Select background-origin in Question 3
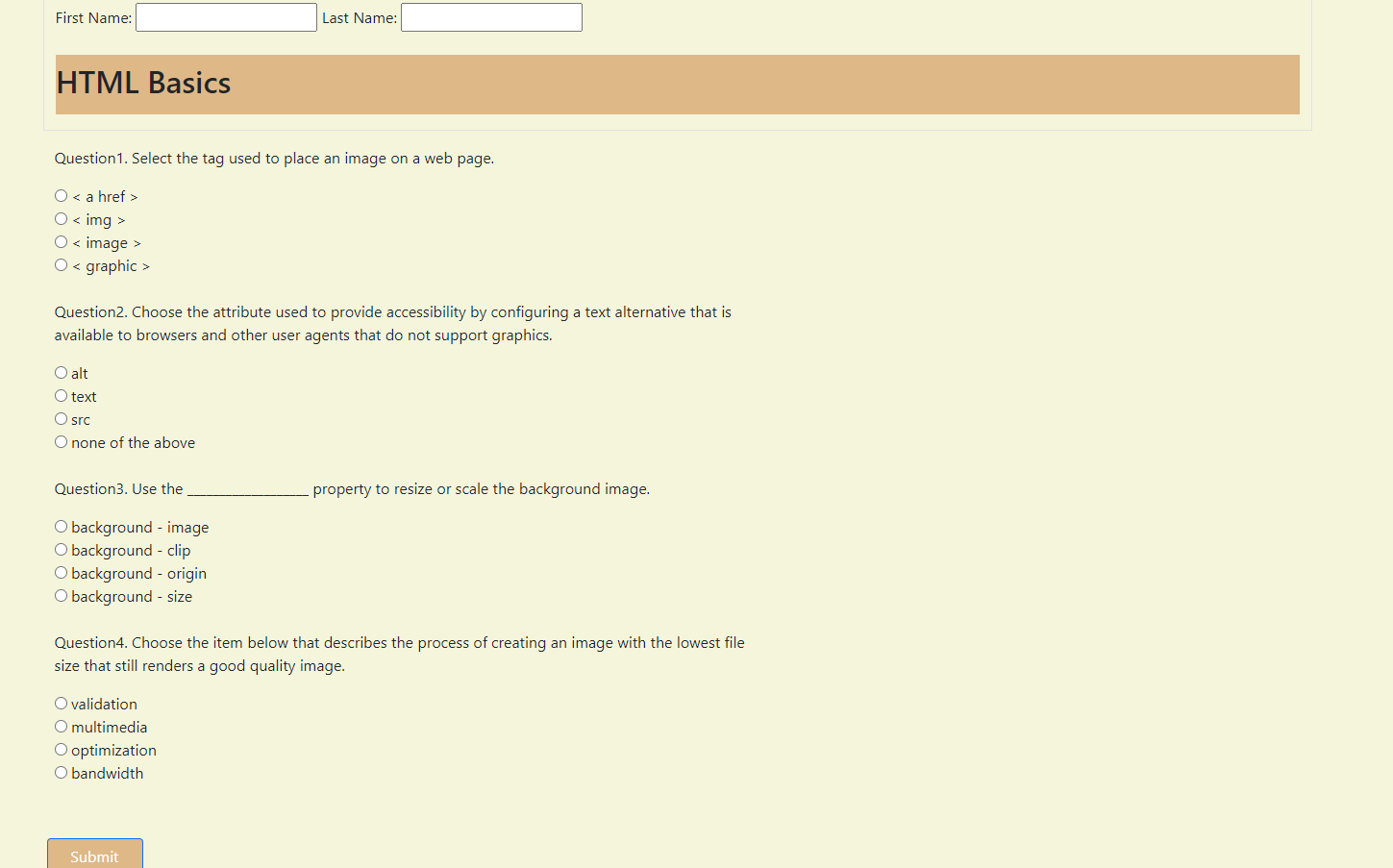1393x868 pixels. tap(61, 572)
